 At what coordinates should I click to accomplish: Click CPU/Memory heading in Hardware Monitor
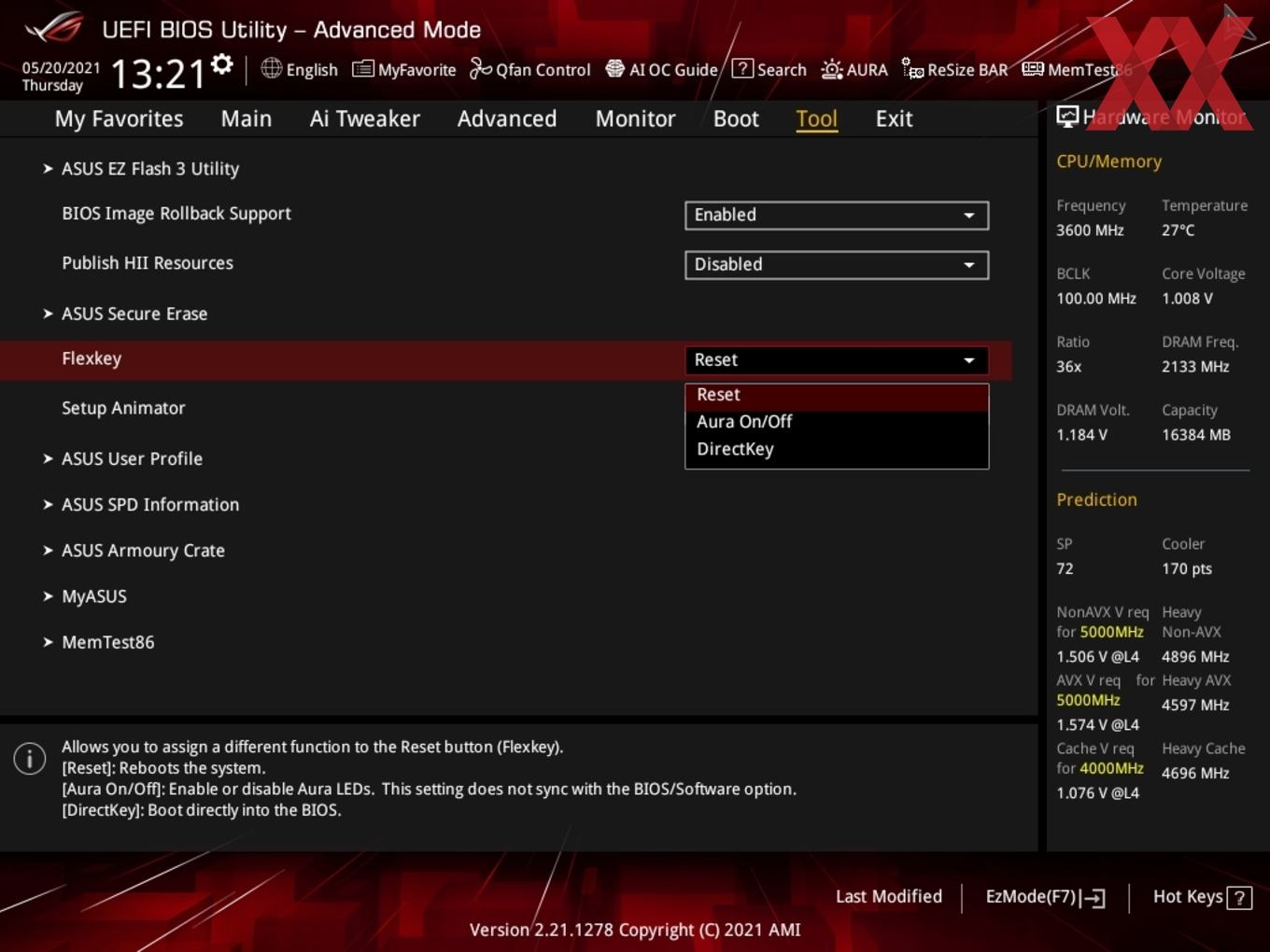pos(1108,161)
